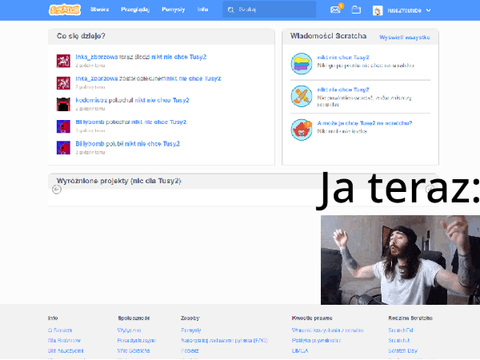Open the Stwórz menu item
This screenshot has width=480, height=360.
(x=99, y=9)
